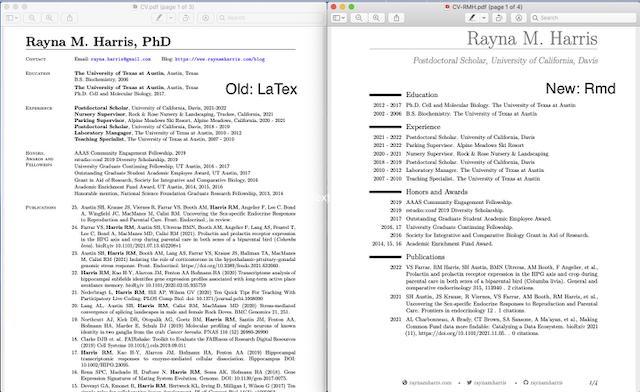The height and width of the screenshot is (392, 640).
Task: Zoom in on CV-RMH.pdf window
Action: coord(376,18)
